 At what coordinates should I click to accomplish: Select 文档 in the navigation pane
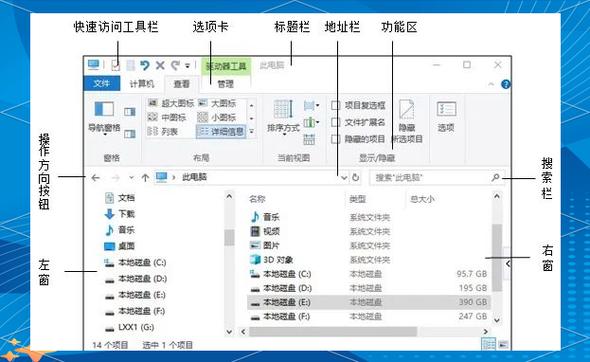(120, 198)
